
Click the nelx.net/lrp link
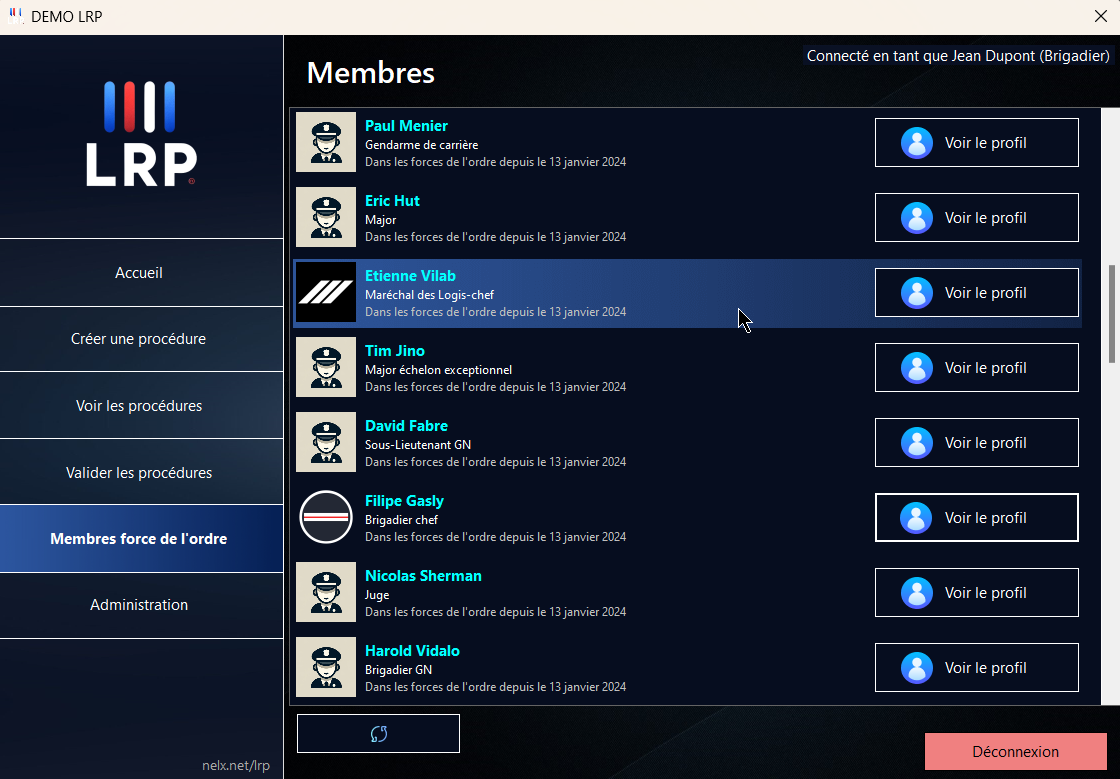point(234,766)
